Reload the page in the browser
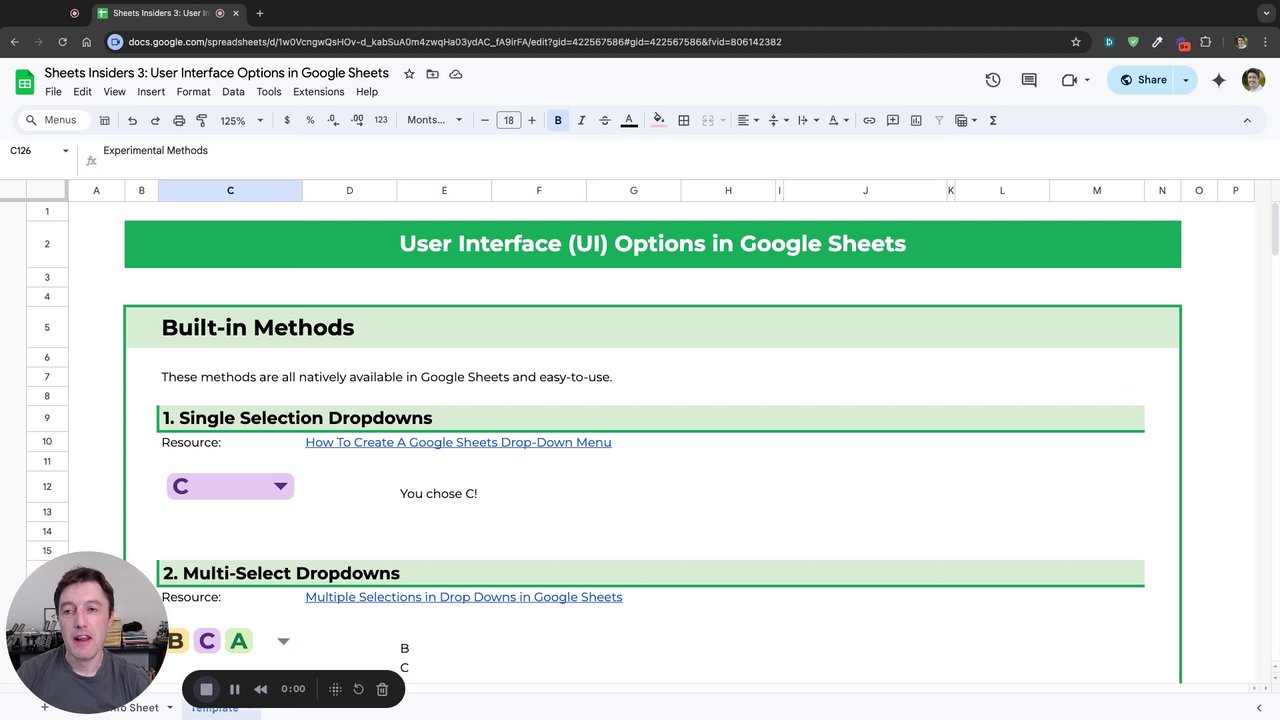Screen dimensions: 1280x720 click(62, 42)
